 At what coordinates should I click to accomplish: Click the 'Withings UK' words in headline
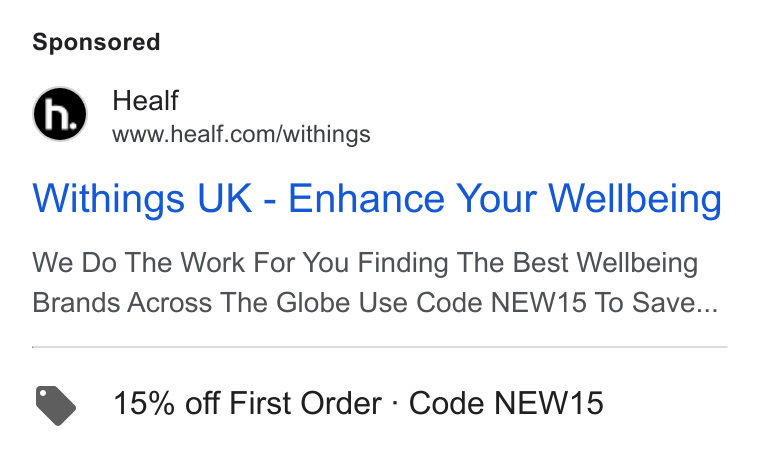click(142, 199)
